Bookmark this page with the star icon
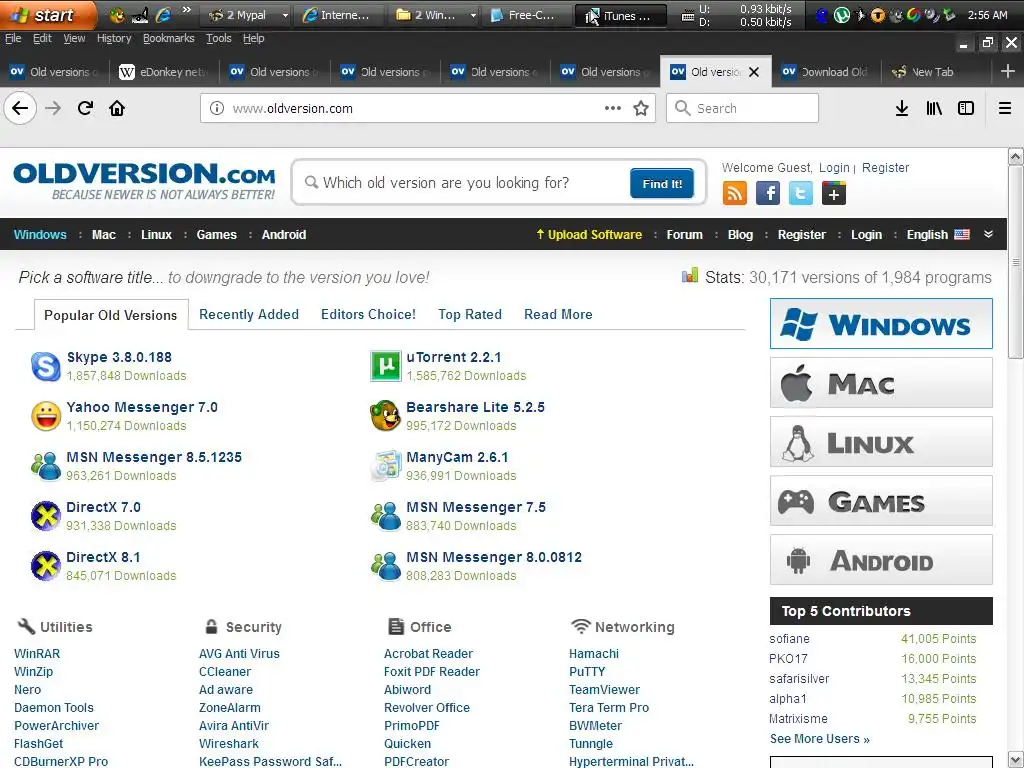The height and width of the screenshot is (768, 1024). tap(641, 108)
